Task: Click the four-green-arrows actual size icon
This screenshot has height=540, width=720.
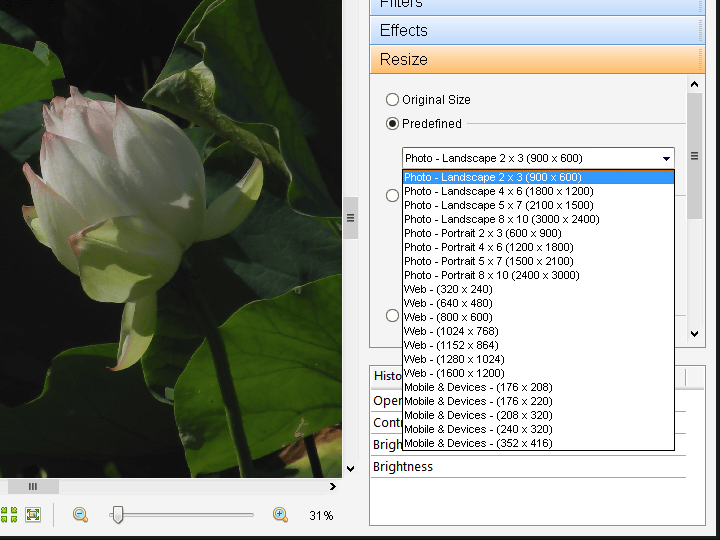Action: pos(9,515)
